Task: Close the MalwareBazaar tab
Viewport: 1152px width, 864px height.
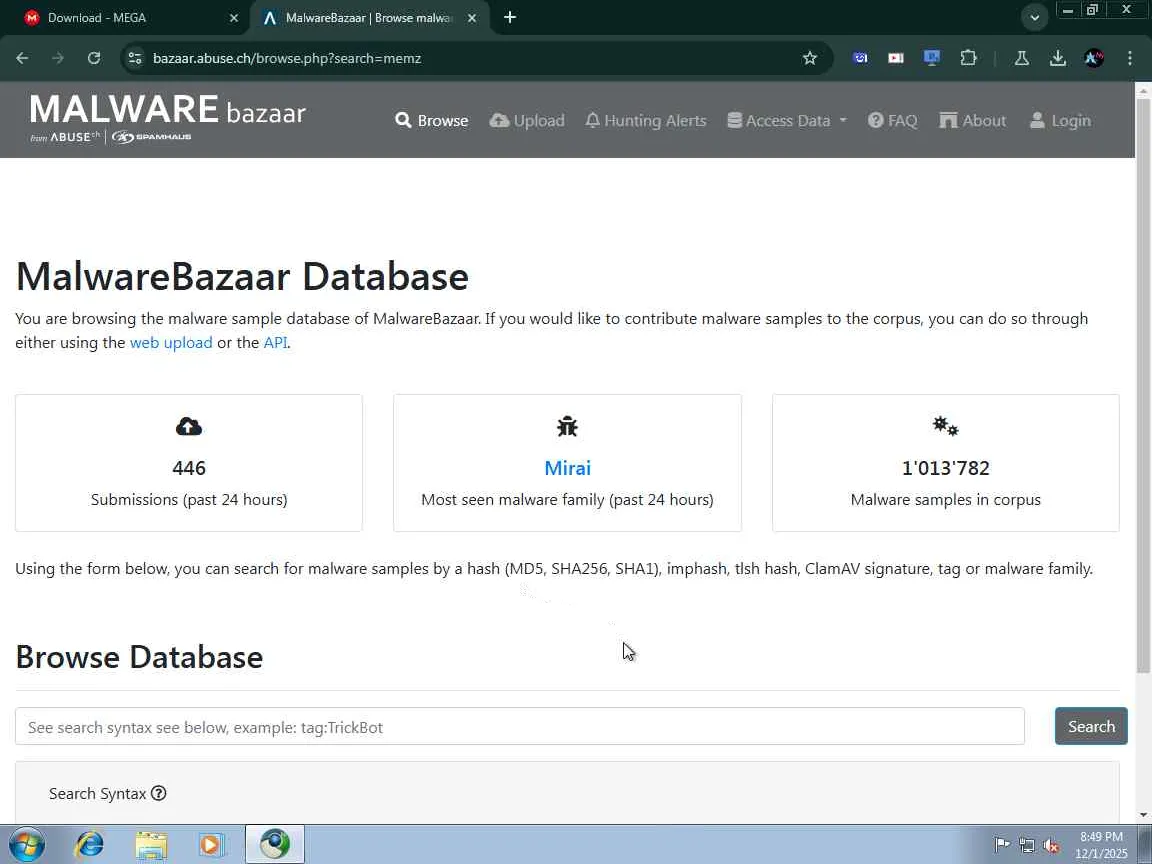Action: pyautogui.click(x=472, y=18)
